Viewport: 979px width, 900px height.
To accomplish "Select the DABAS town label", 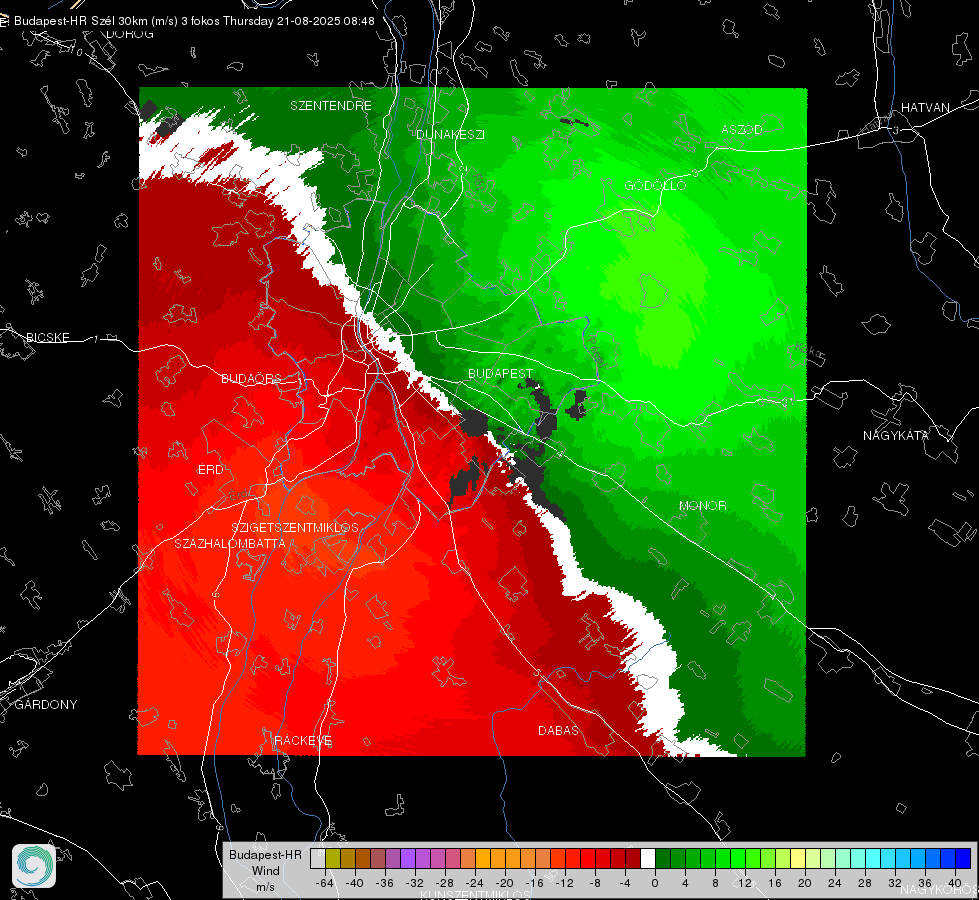I will click(x=558, y=730).
